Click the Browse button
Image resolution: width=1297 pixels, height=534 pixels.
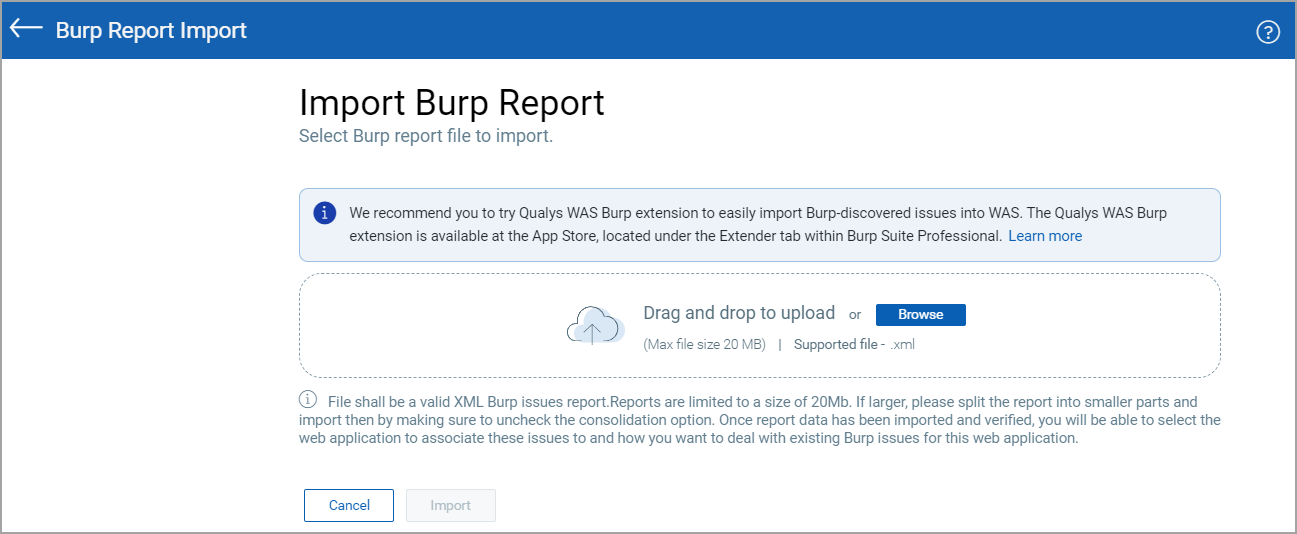pyautogui.click(x=920, y=314)
